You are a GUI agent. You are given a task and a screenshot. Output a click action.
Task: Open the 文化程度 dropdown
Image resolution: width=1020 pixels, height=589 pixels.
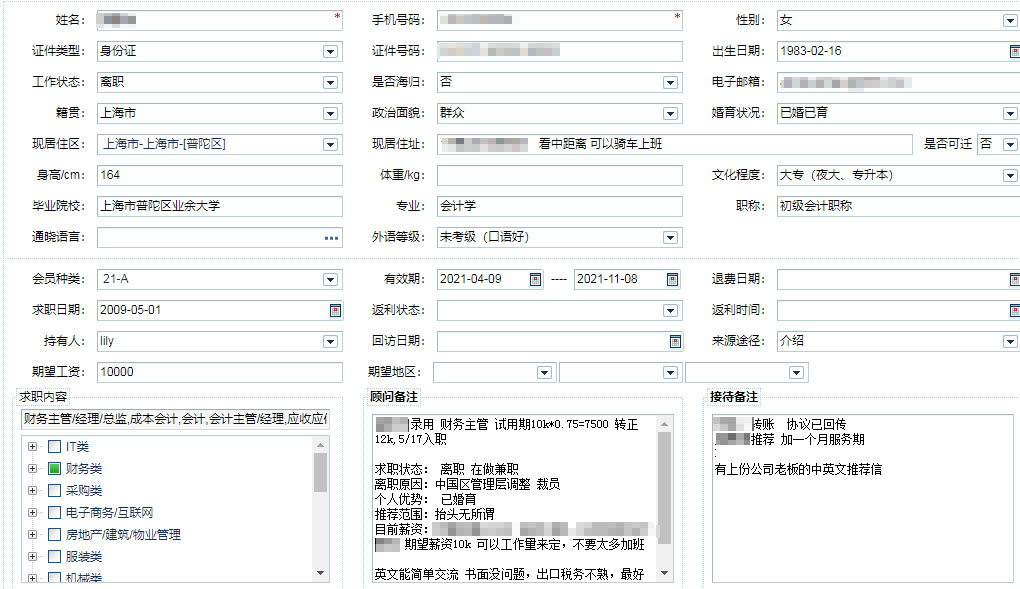[x=1010, y=175]
